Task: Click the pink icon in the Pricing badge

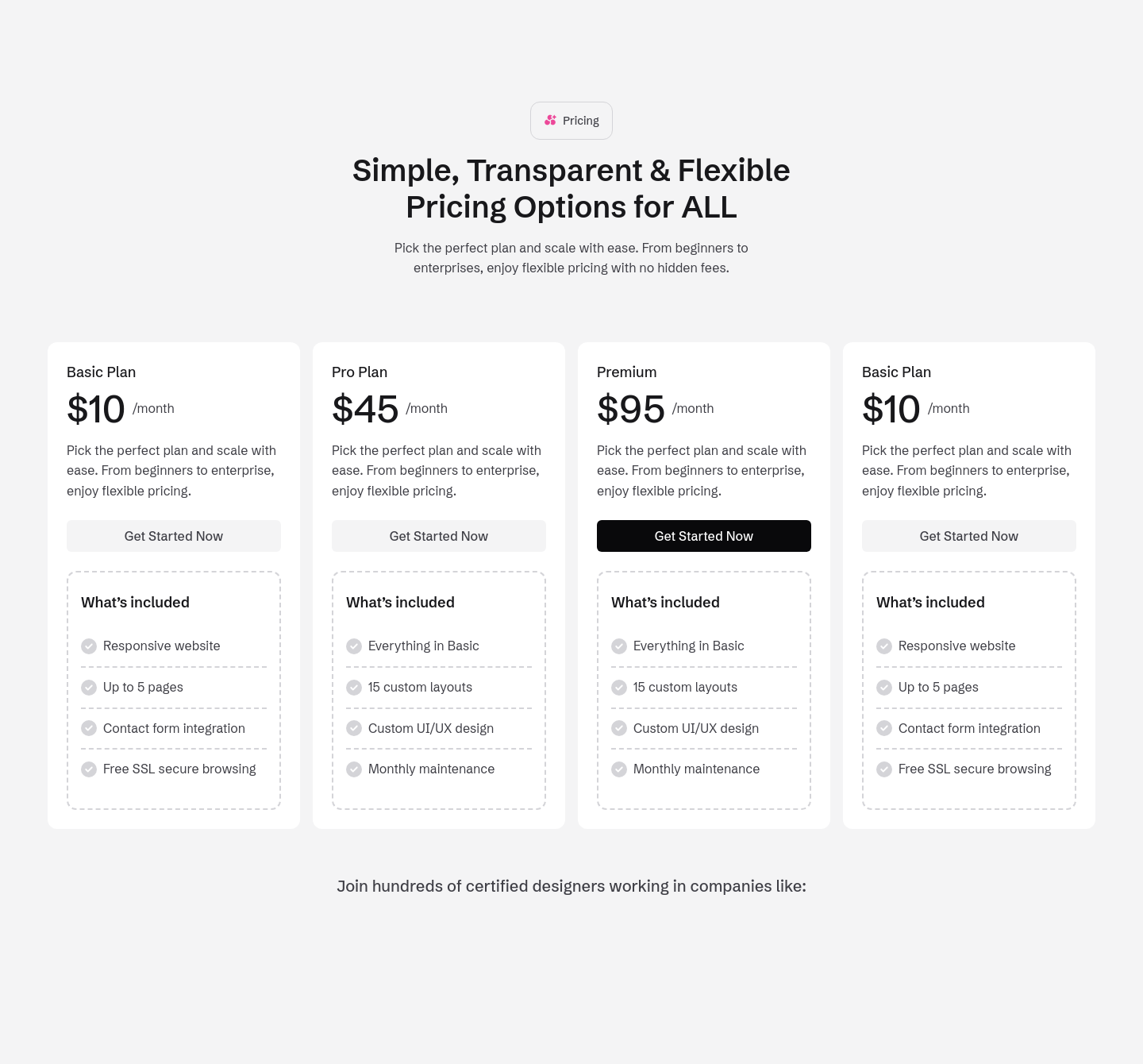Action: (549, 120)
